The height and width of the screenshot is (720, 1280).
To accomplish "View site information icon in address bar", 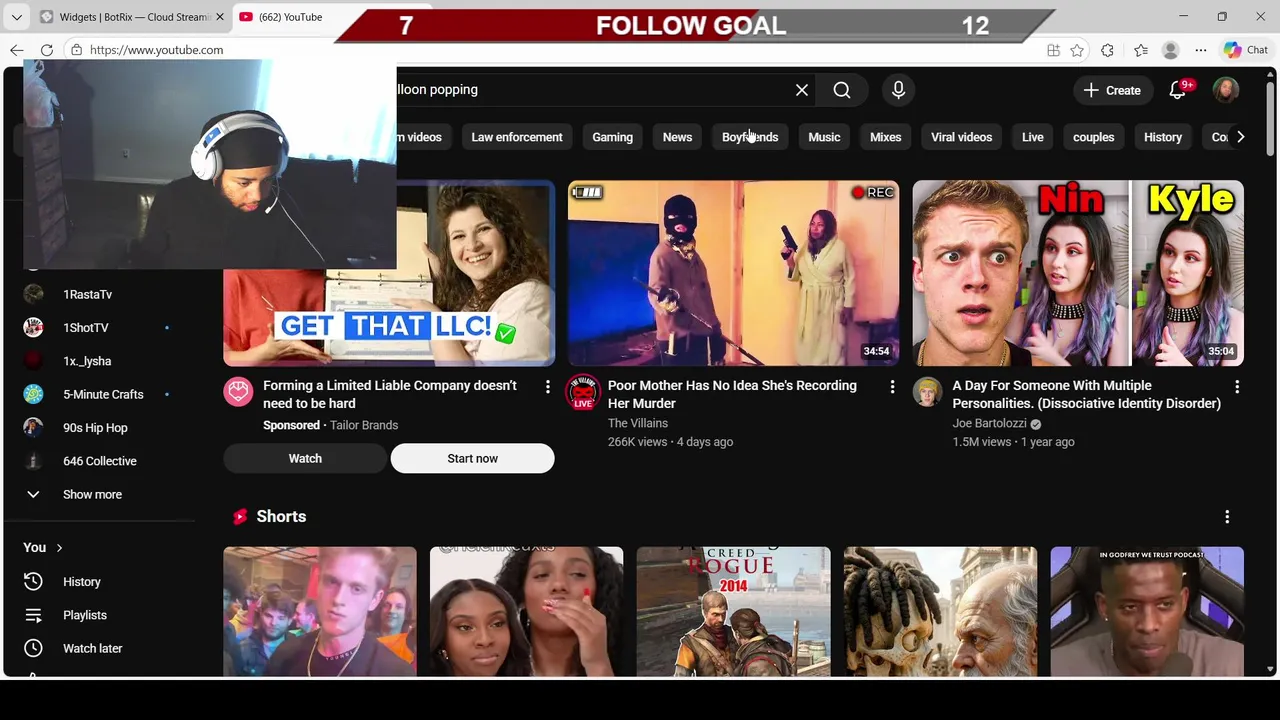I will [x=76, y=50].
